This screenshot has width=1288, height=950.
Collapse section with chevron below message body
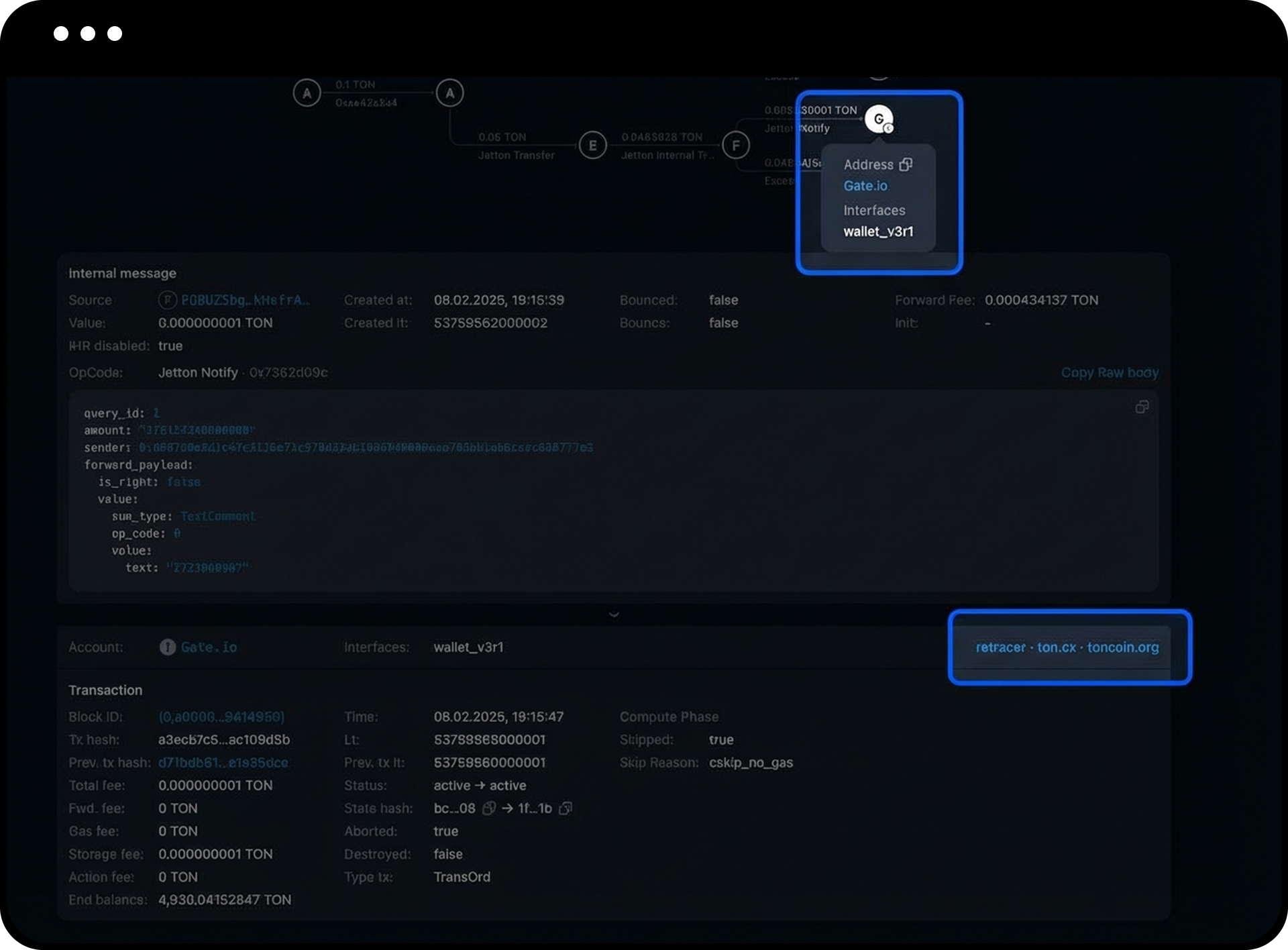613,615
